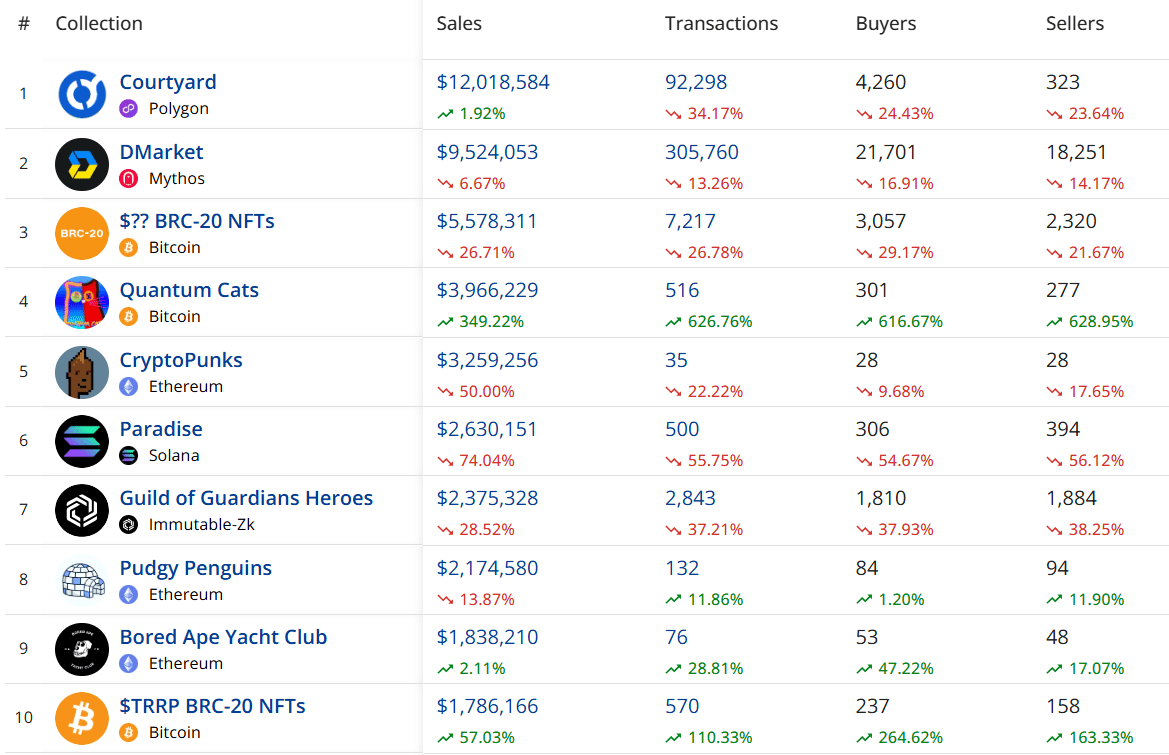Click the Ethereum icon under CryptoPunks
The image size is (1169, 755).
[x=128, y=387]
